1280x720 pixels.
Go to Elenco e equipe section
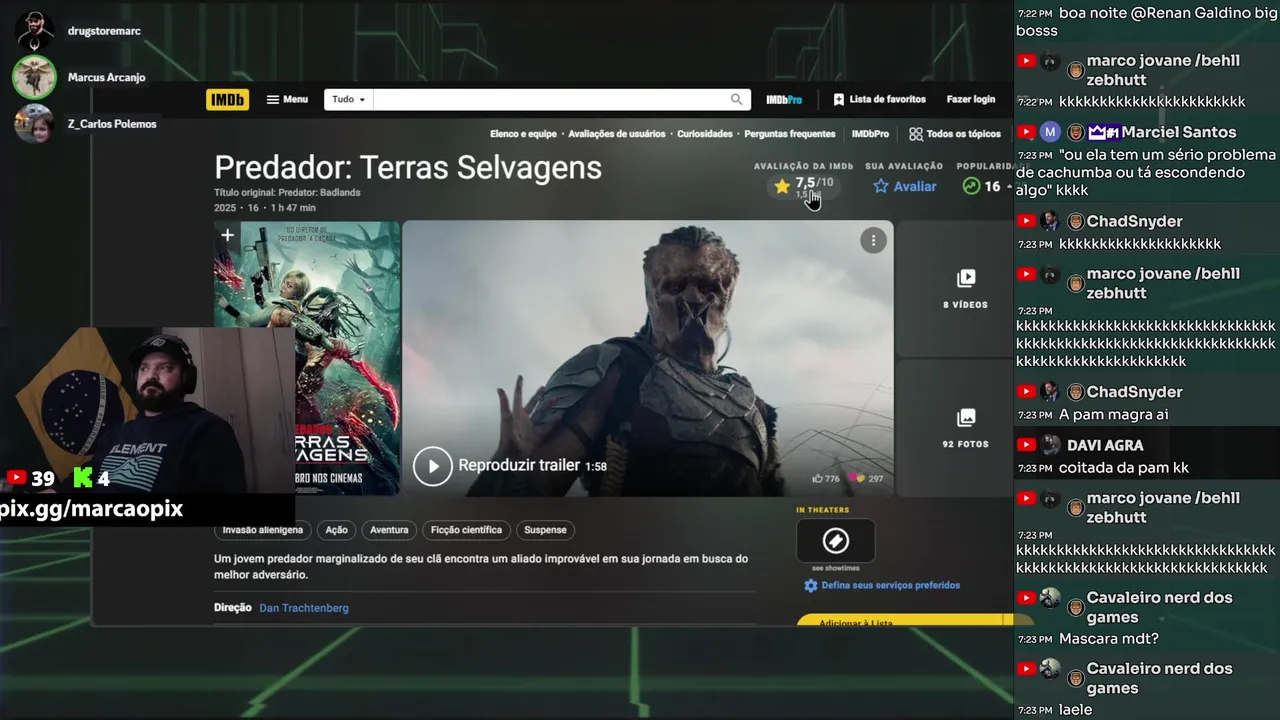[523, 134]
